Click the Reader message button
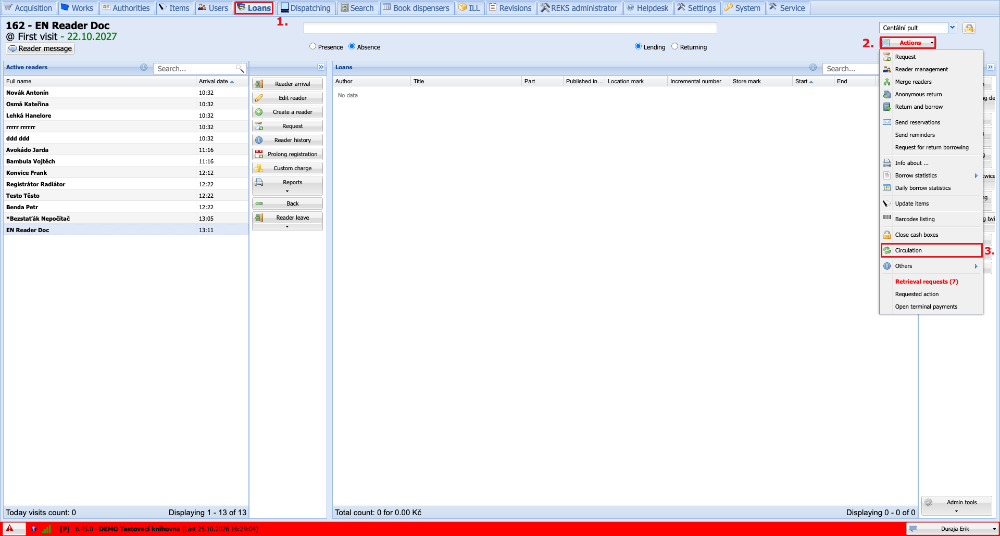The width and height of the screenshot is (1000, 536). [x=41, y=48]
